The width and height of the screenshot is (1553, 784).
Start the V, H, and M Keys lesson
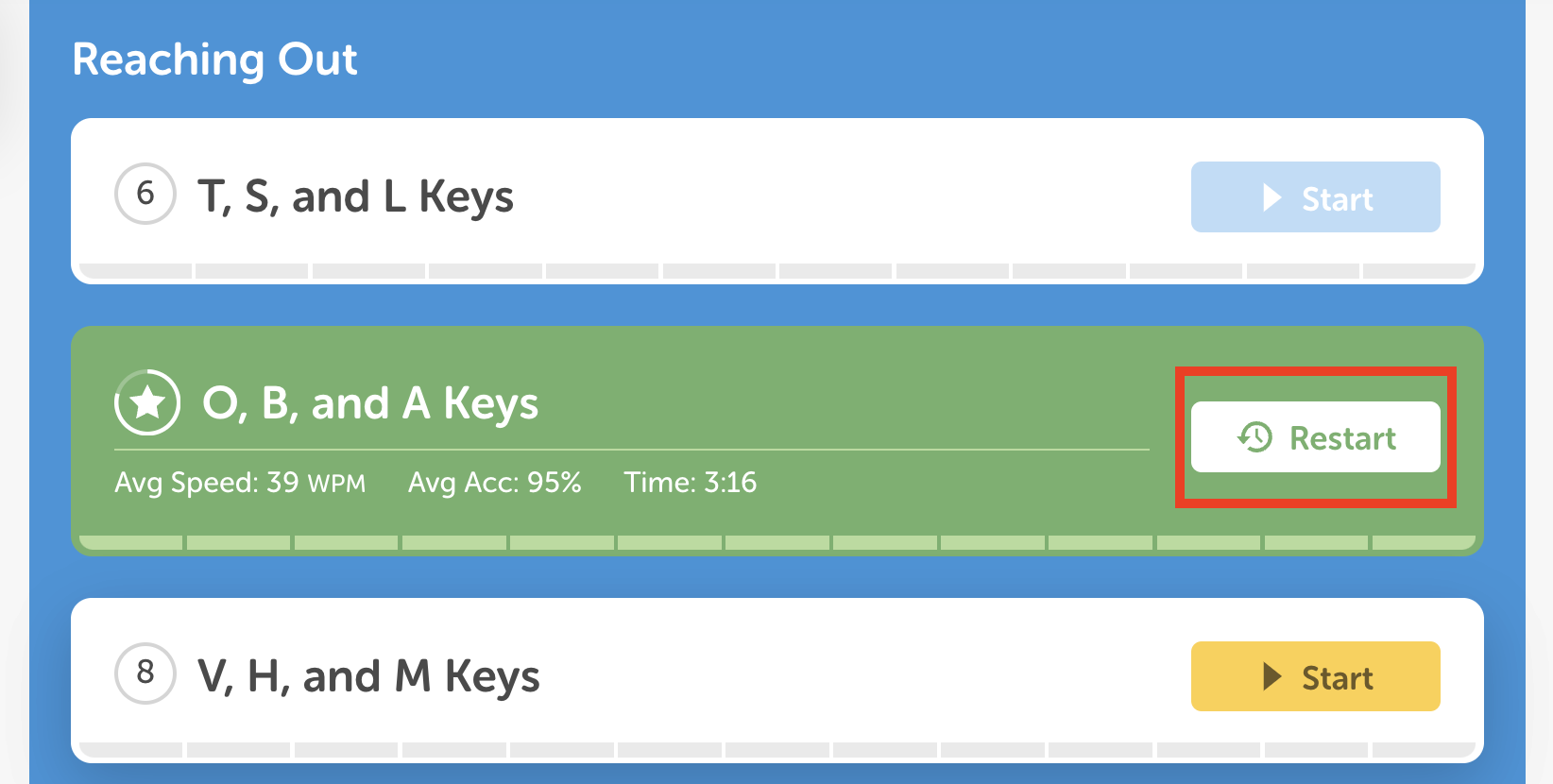[1315, 676]
